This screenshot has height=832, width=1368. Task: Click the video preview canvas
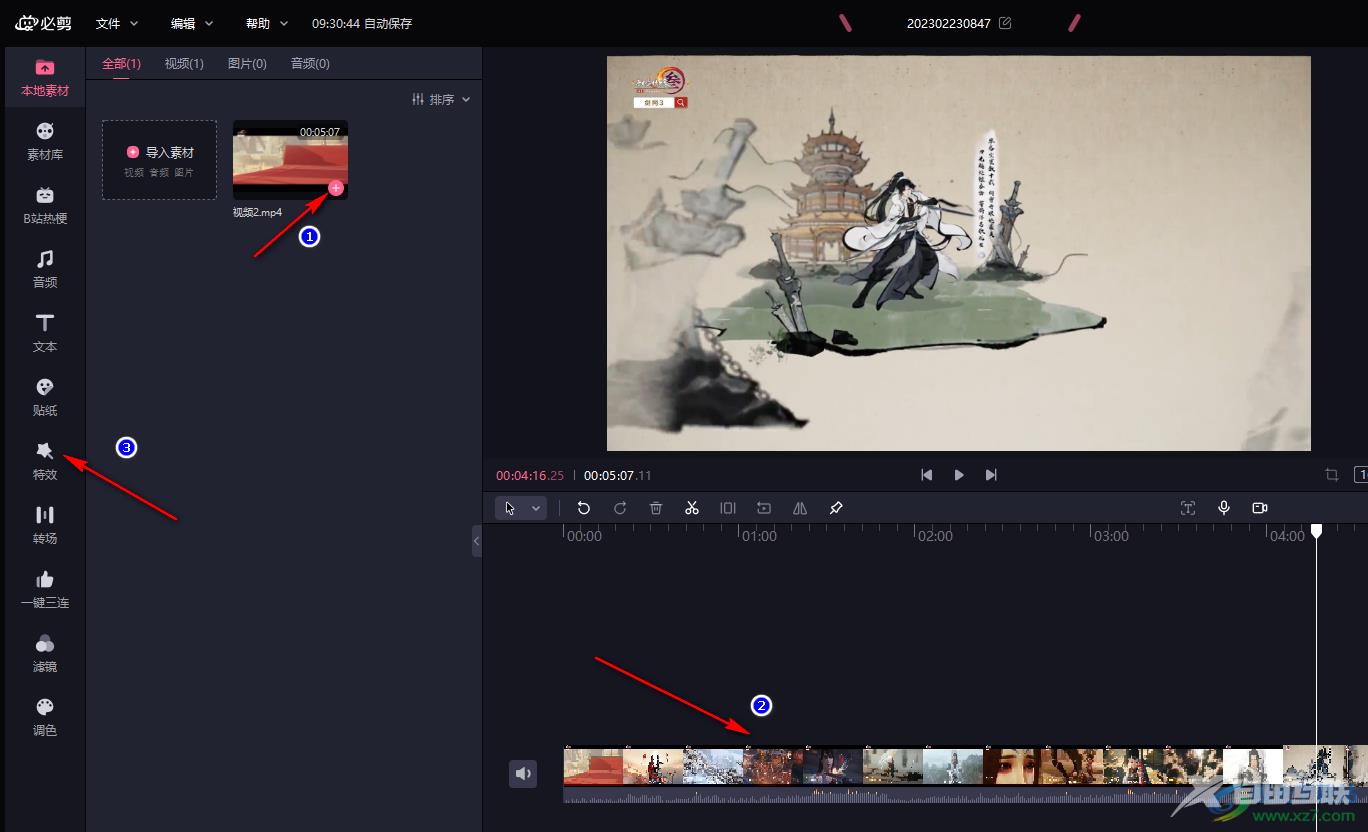[959, 253]
